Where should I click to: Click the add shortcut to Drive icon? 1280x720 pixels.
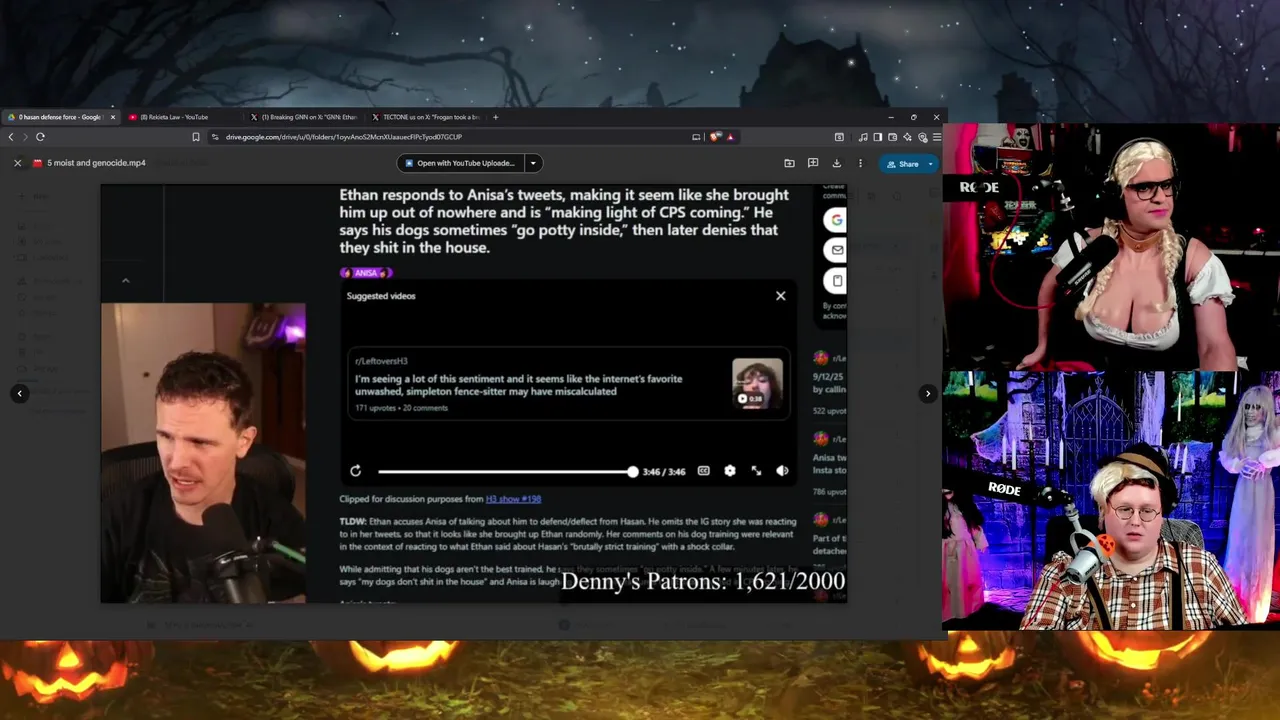(x=789, y=163)
